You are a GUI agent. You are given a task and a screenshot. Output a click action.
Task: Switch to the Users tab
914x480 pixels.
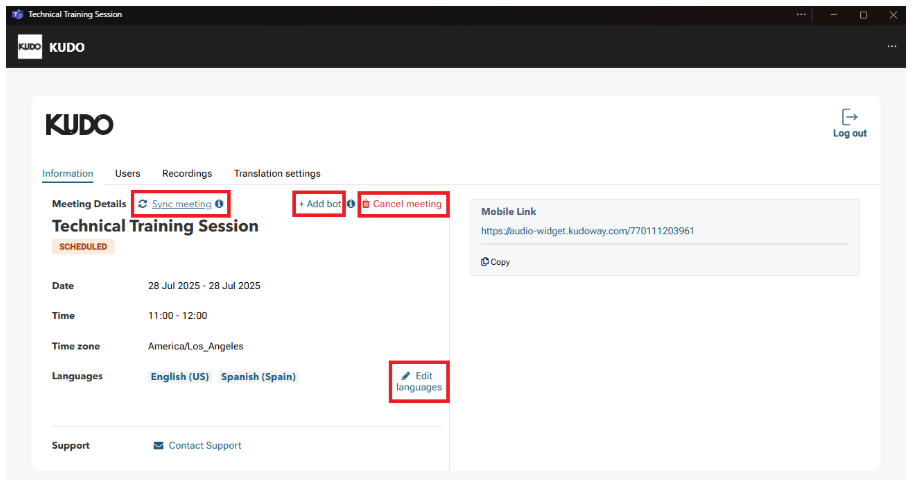128,174
